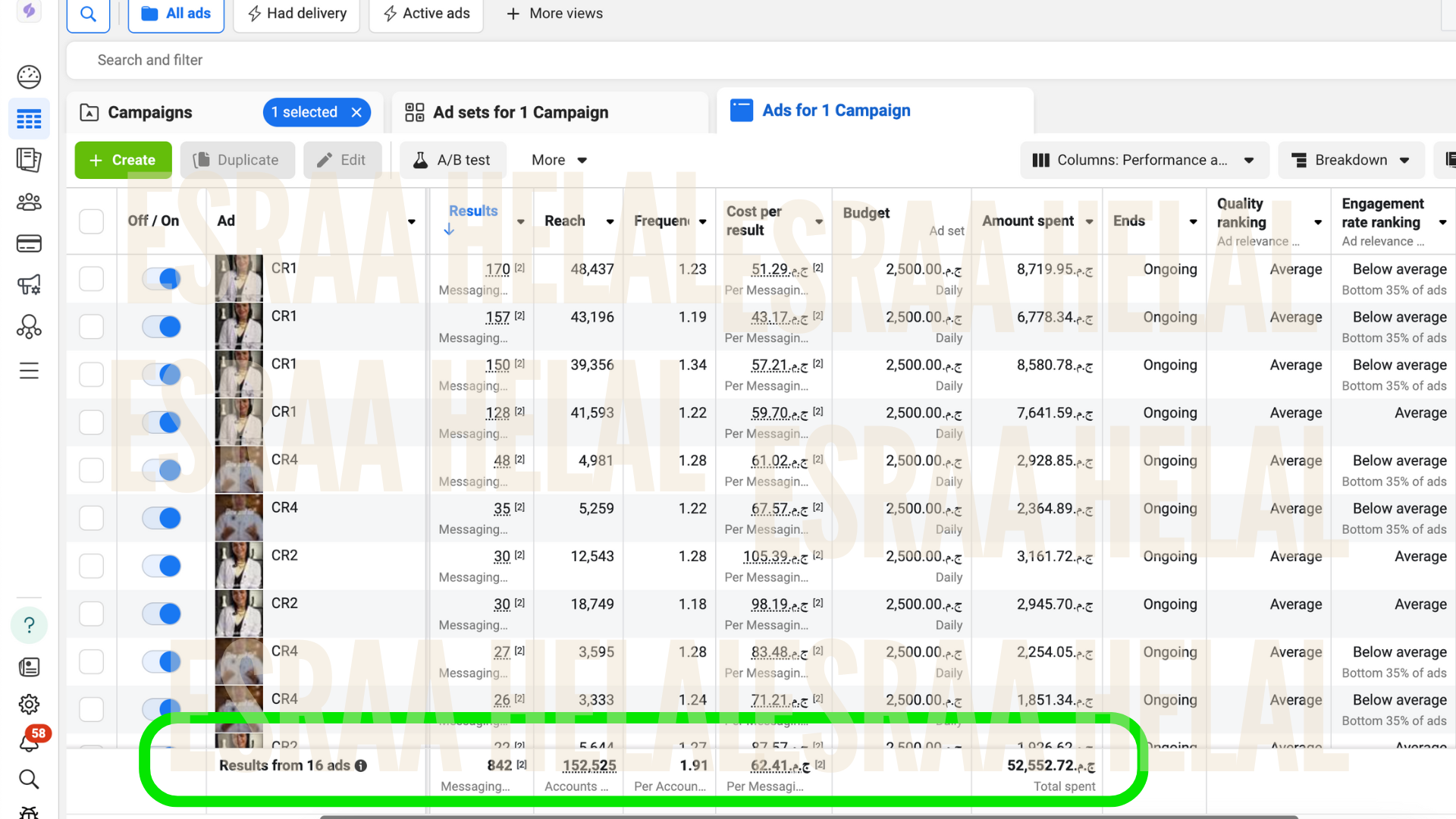This screenshot has height=819, width=1456.
Task: Click the magnifier search button at top
Action: pyautogui.click(x=88, y=14)
